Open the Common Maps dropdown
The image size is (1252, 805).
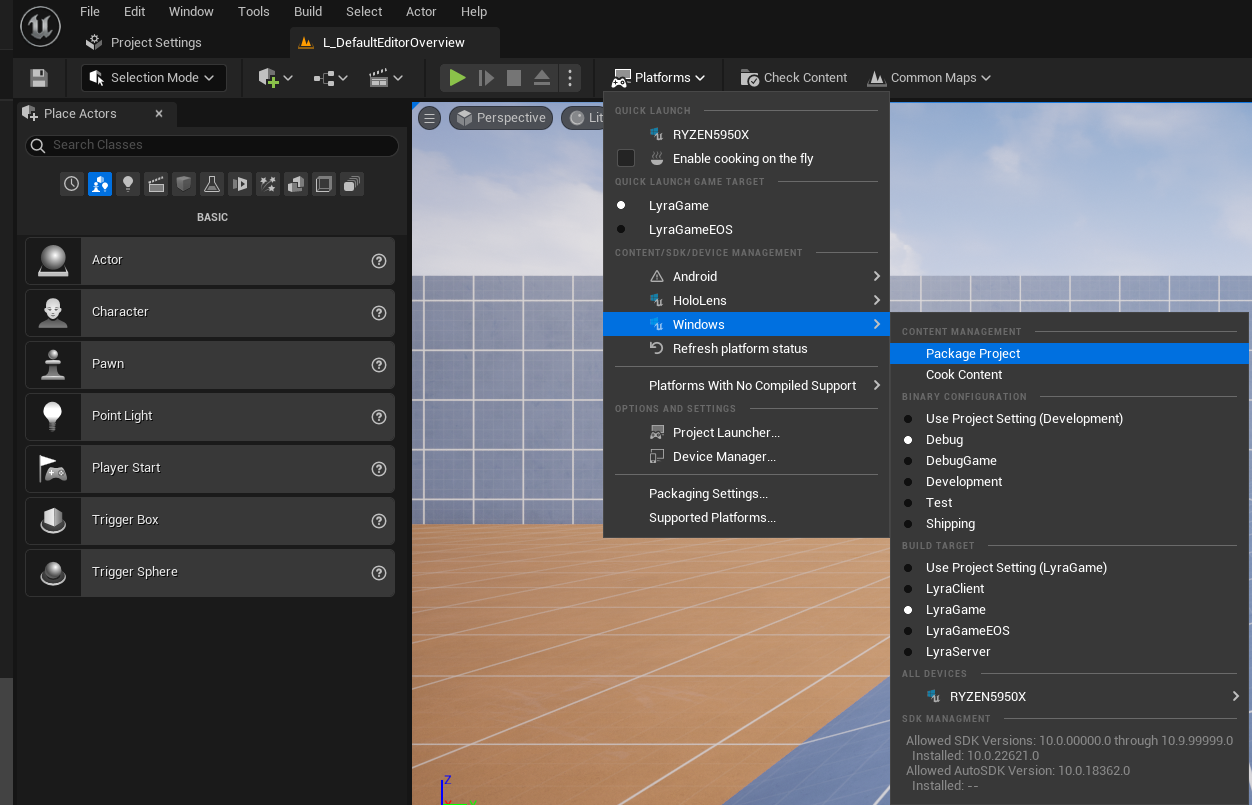[x=929, y=78]
